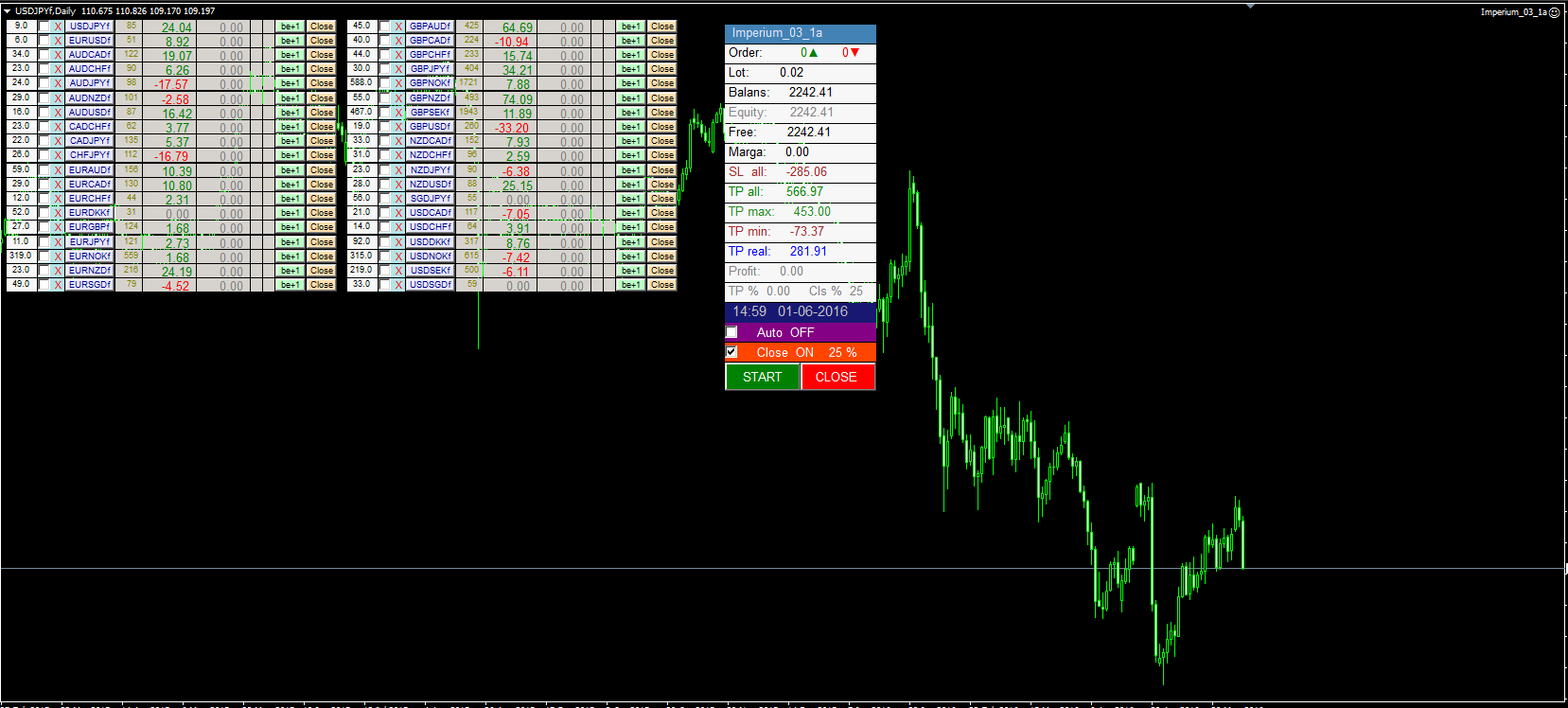The image size is (1568, 708).
Task: Click the 319.0 value in EURNOKf row
Action: click(x=21, y=256)
